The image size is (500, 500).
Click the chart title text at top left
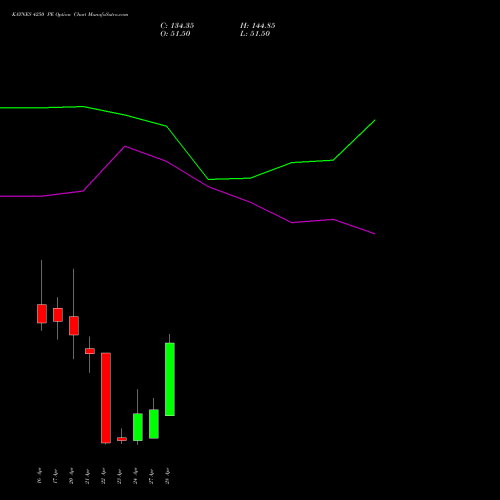pyautogui.click(x=70, y=15)
